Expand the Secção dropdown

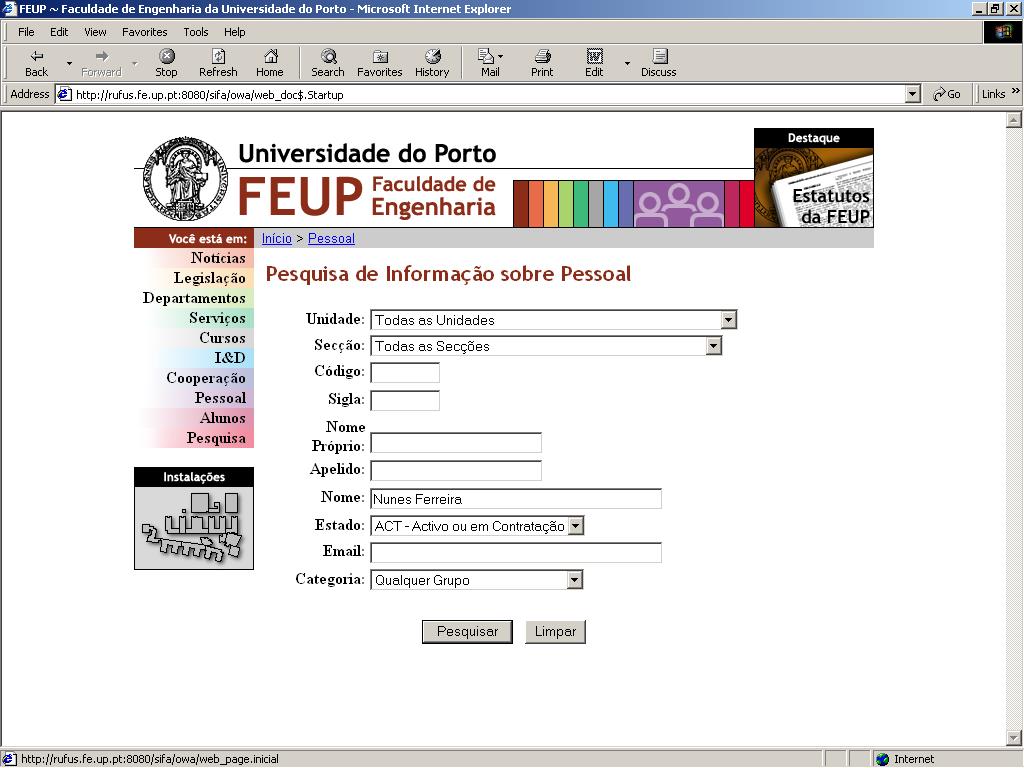pyautogui.click(x=714, y=346)
